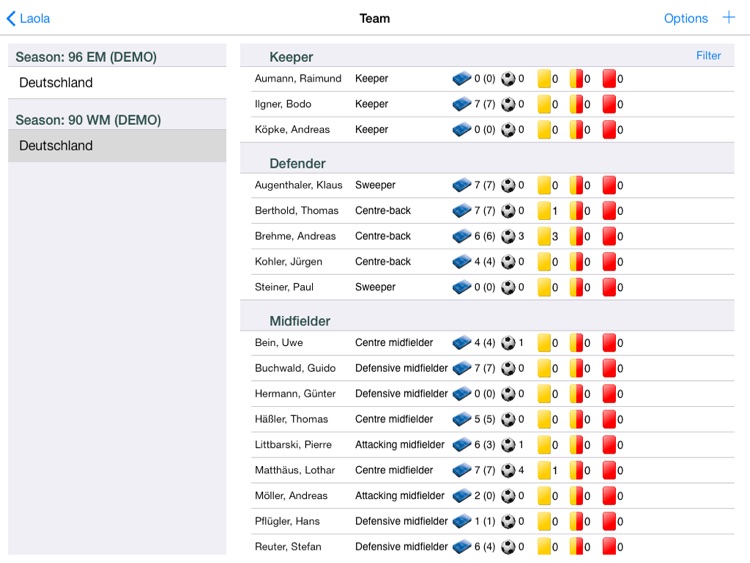
Task: Click Augenthaler's red card icon
Action: (609, 185)
